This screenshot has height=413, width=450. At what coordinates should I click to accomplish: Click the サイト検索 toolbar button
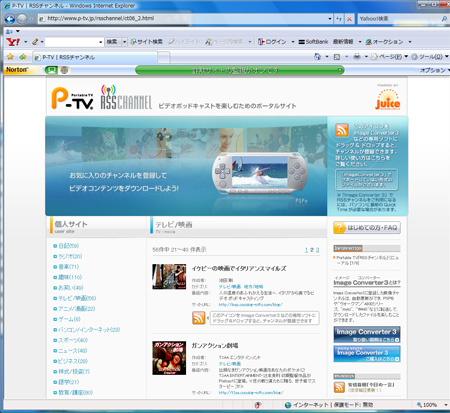pyautogui.click(x=146, y=42)
